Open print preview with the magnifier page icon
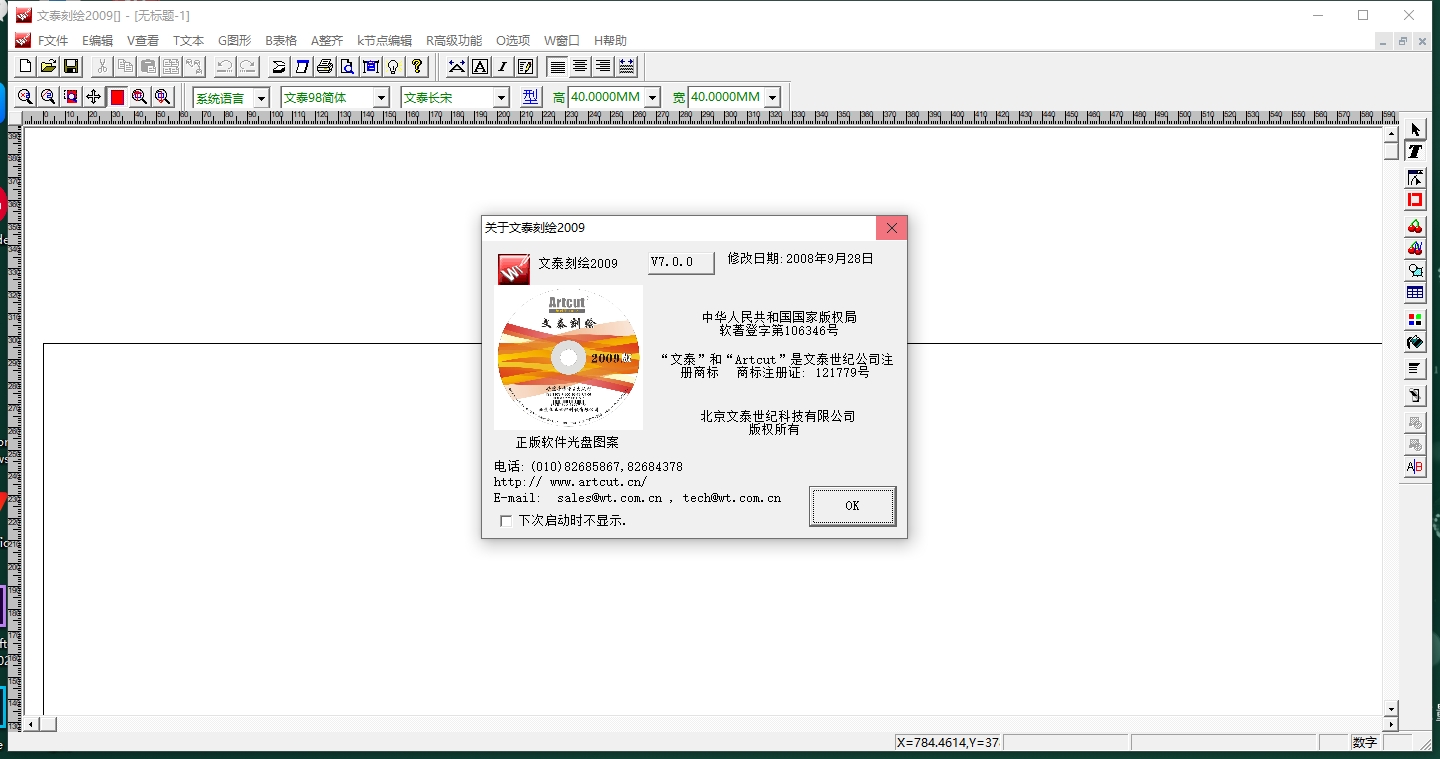 pyautogui.click(x=348, y=67)
